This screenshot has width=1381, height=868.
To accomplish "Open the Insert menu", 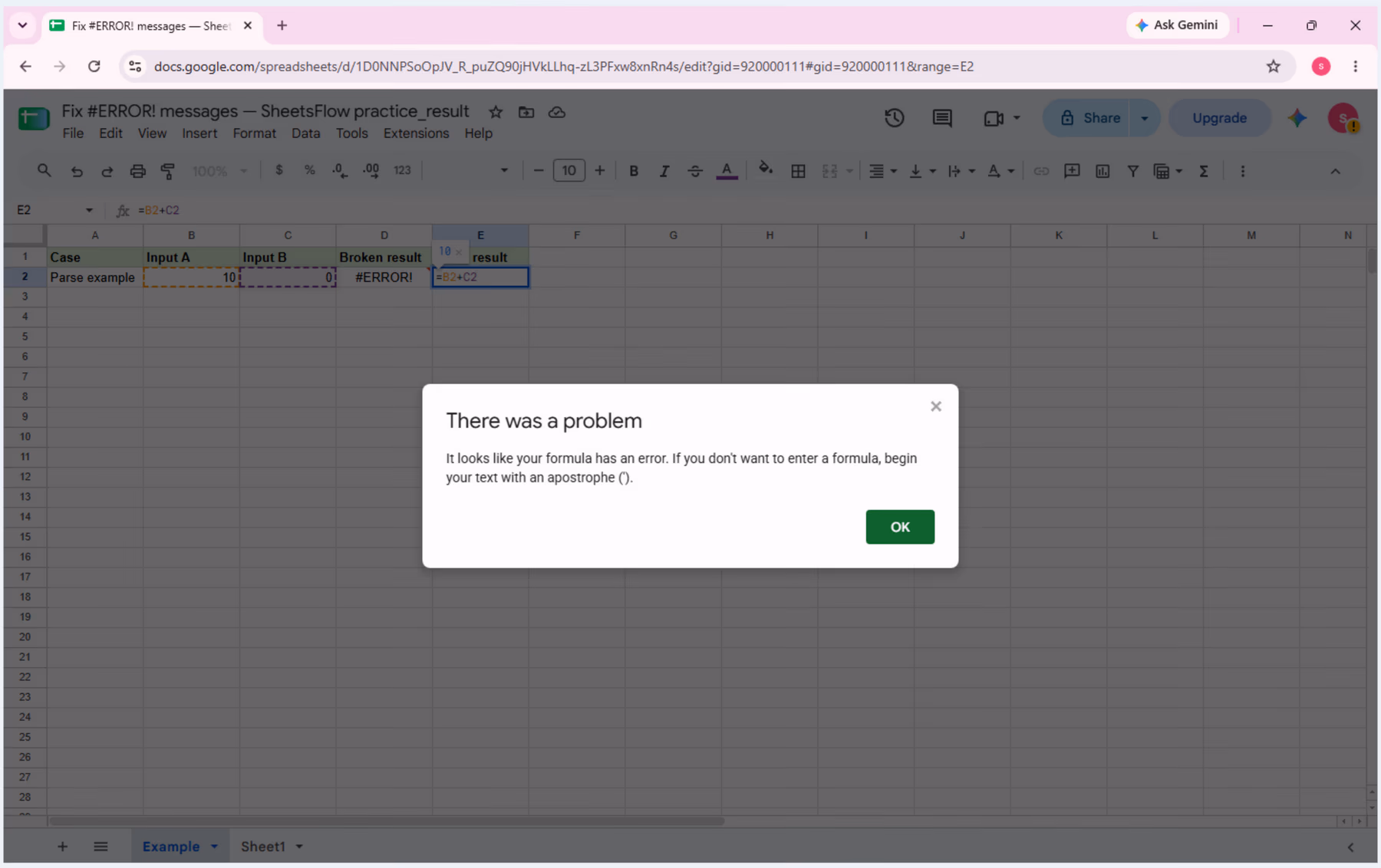I will click(x=199, y=133).
